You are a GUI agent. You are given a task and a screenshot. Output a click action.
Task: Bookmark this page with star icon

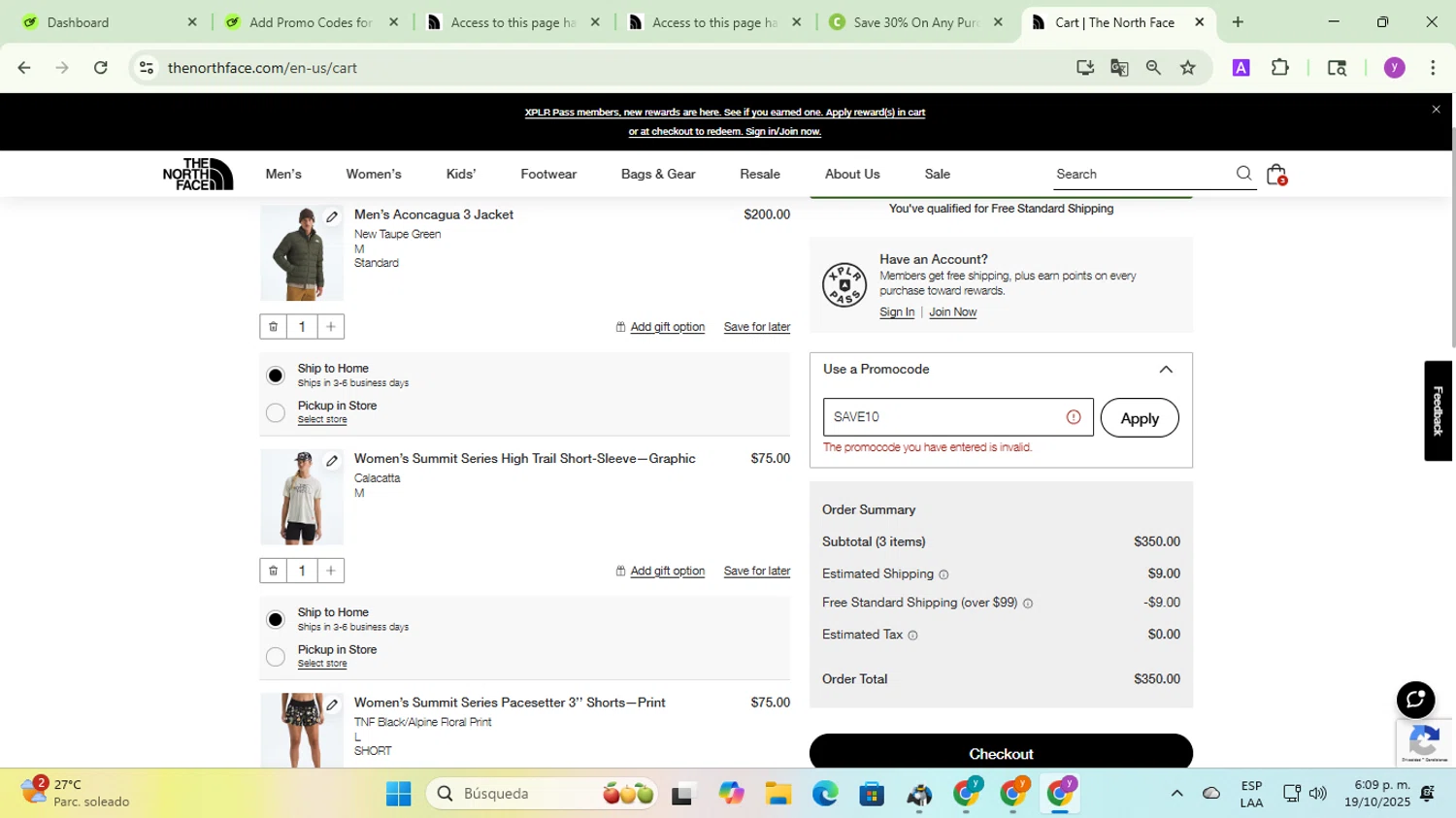coord(1188,68)
